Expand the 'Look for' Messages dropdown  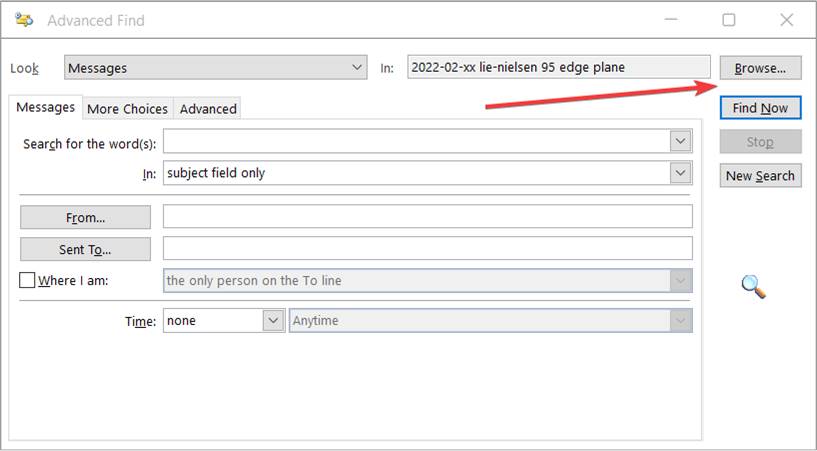pyautogui.click(x=358, y=68)
